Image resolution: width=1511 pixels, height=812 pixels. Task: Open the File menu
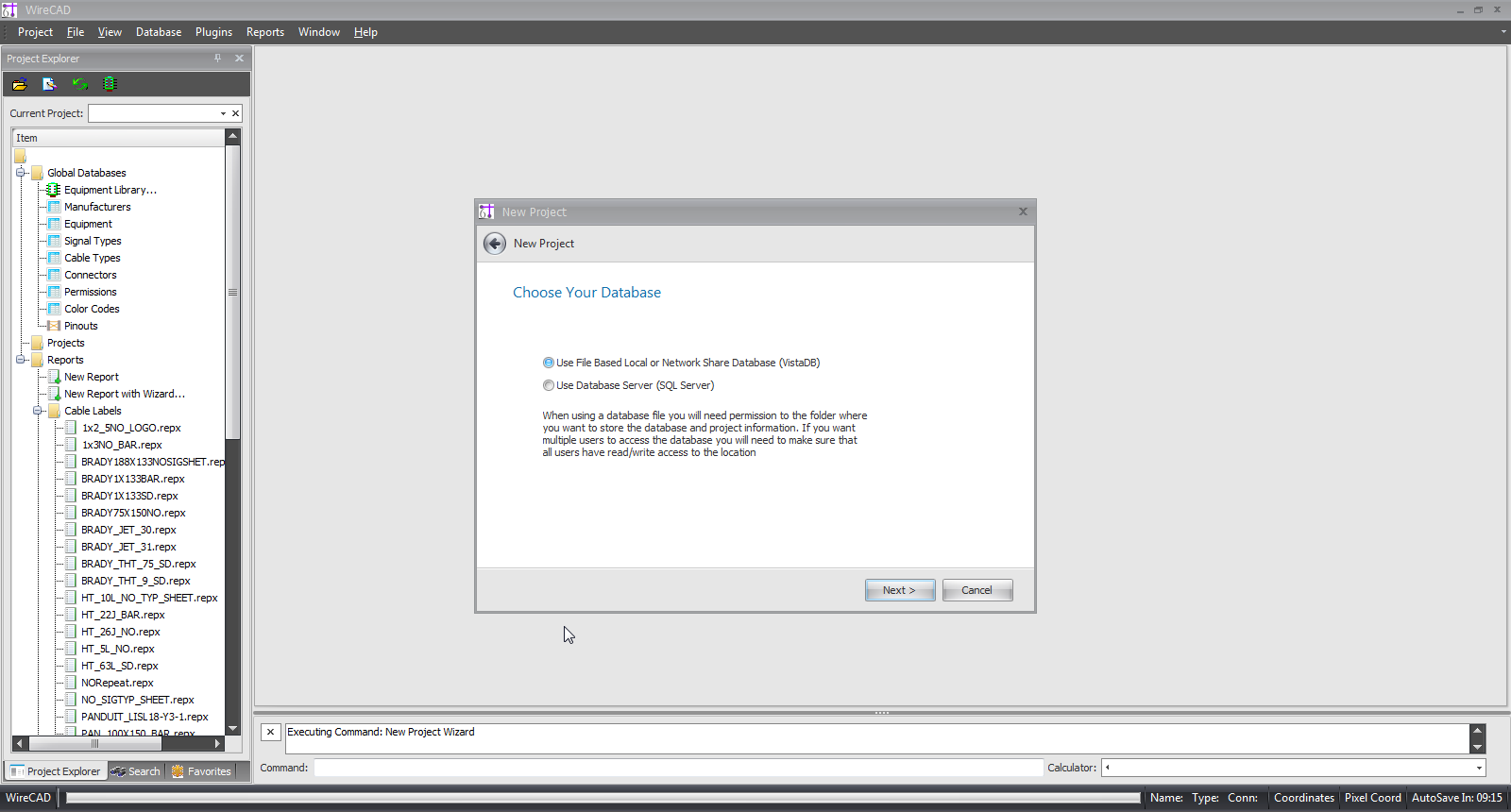(x=76, y=32)
